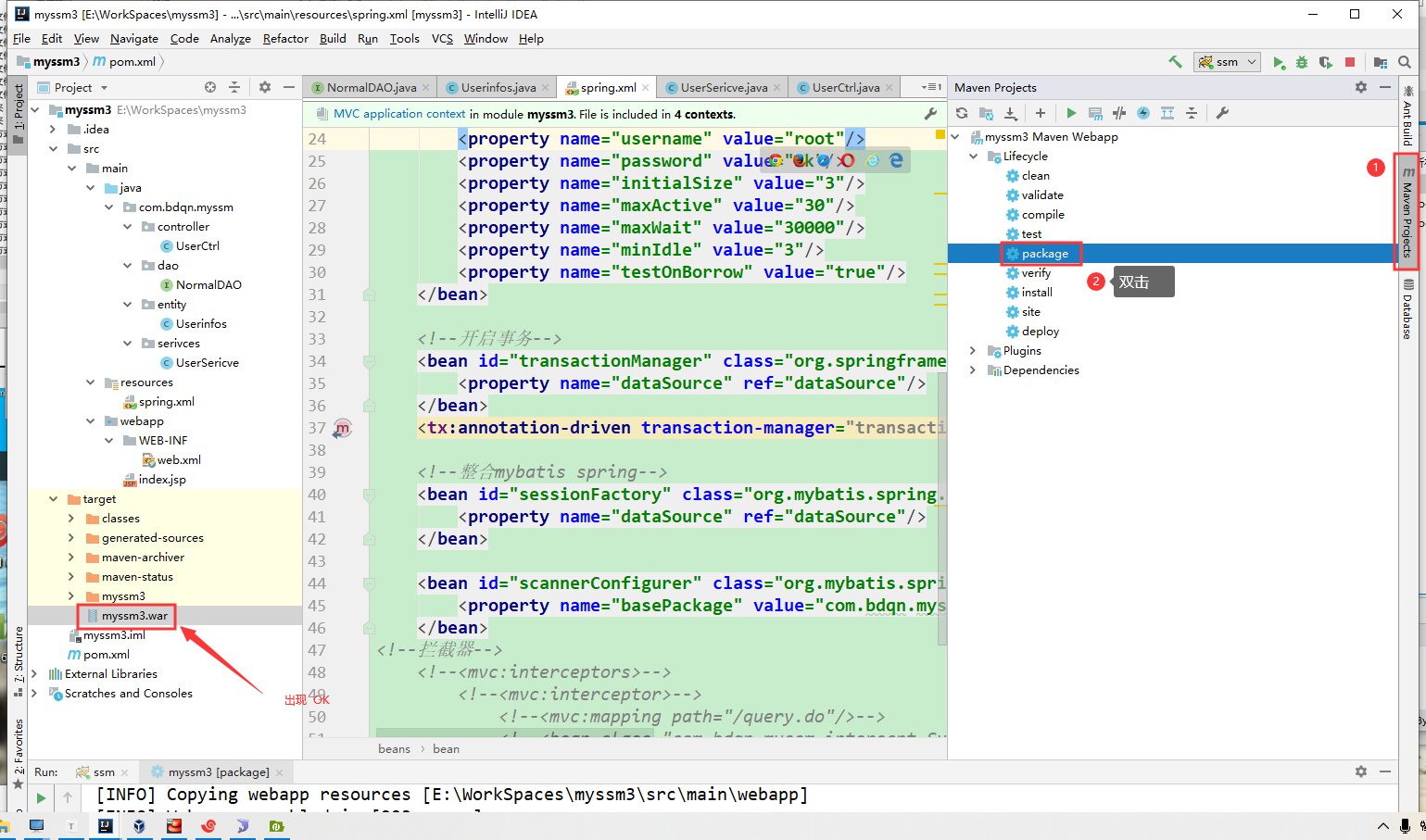The width and height of the screenshot is (1426, 840).
Task: Open the Maven Projects side tool button
Action: pyautogui.click(x=1407, y=212)
